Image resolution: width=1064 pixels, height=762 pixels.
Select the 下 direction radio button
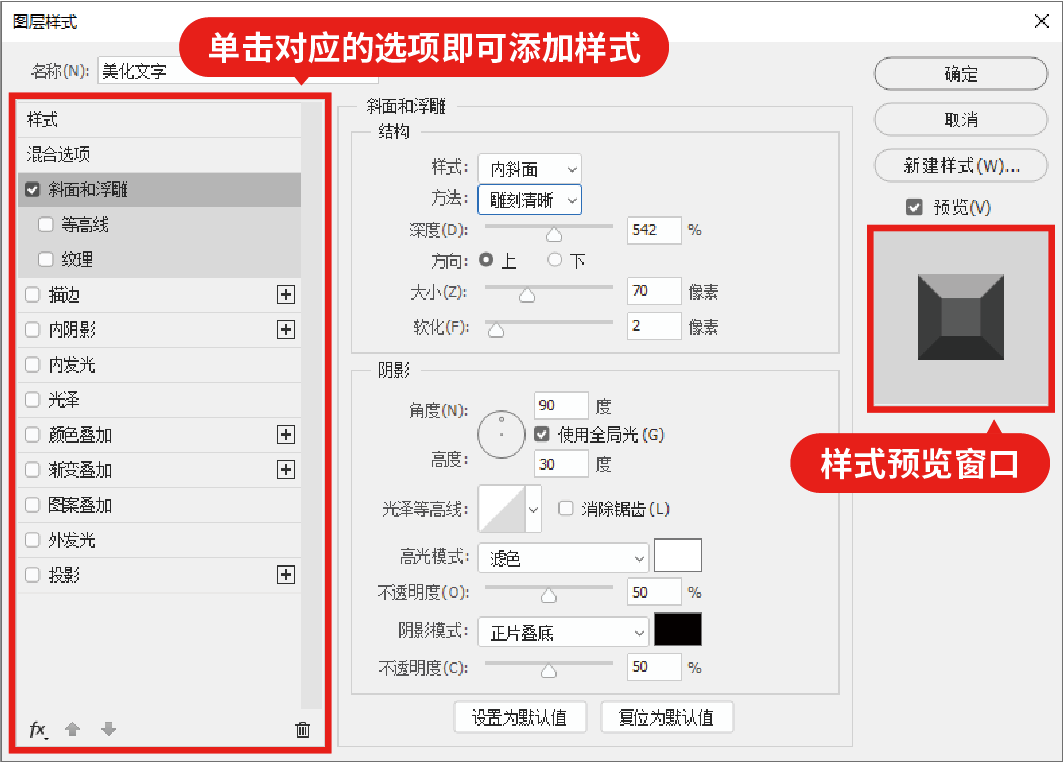(x=555, y=260)
